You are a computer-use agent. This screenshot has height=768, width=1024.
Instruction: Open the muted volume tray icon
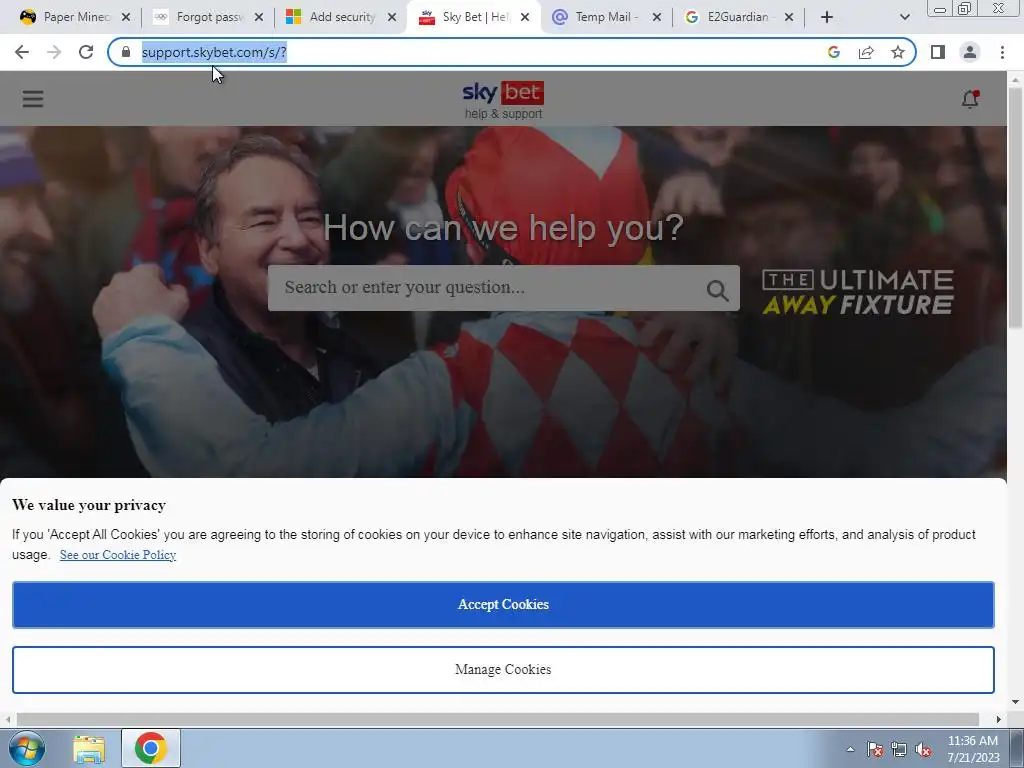tap(923, 749)
